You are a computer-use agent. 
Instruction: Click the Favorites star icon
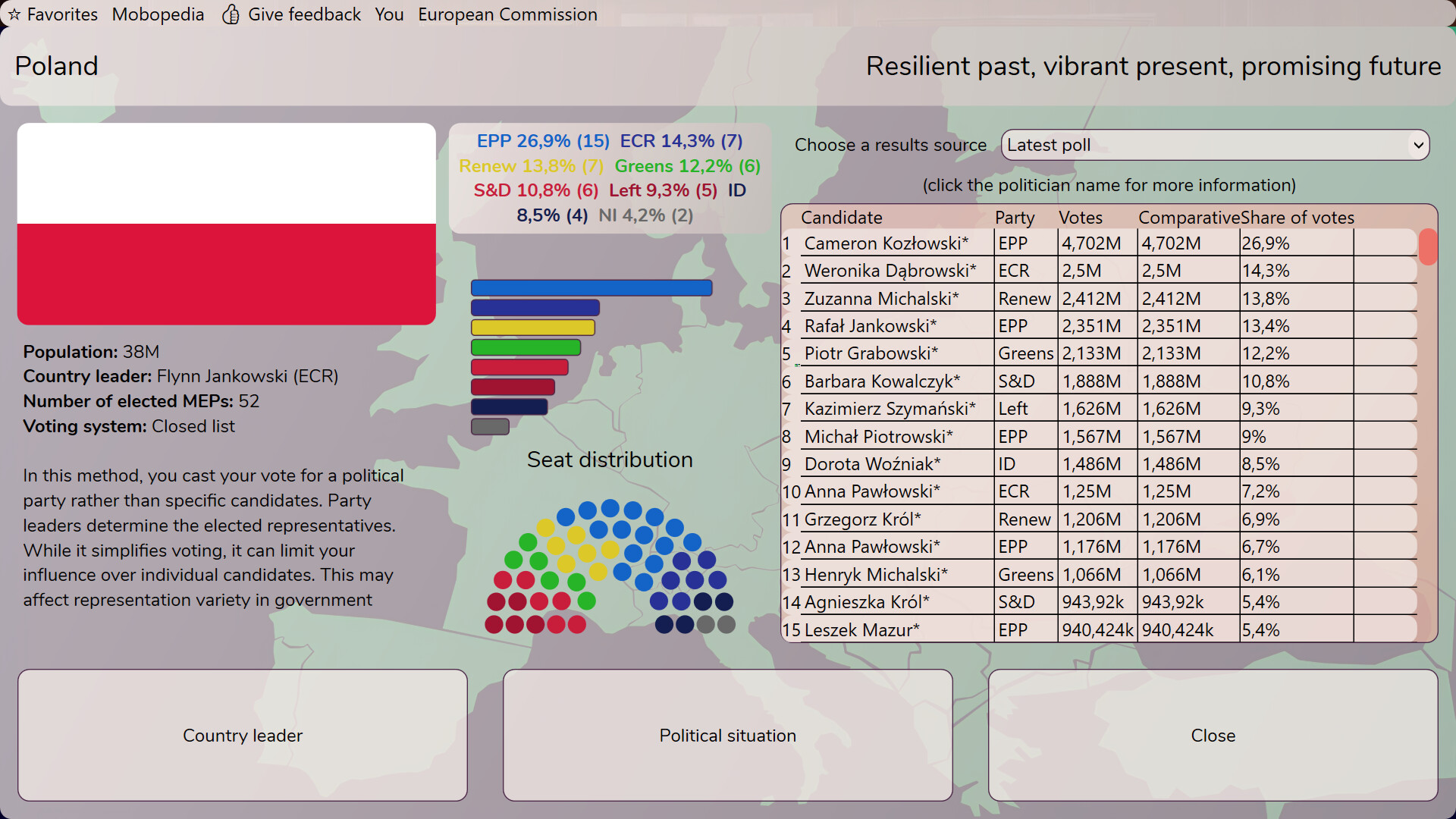(14, 14)
